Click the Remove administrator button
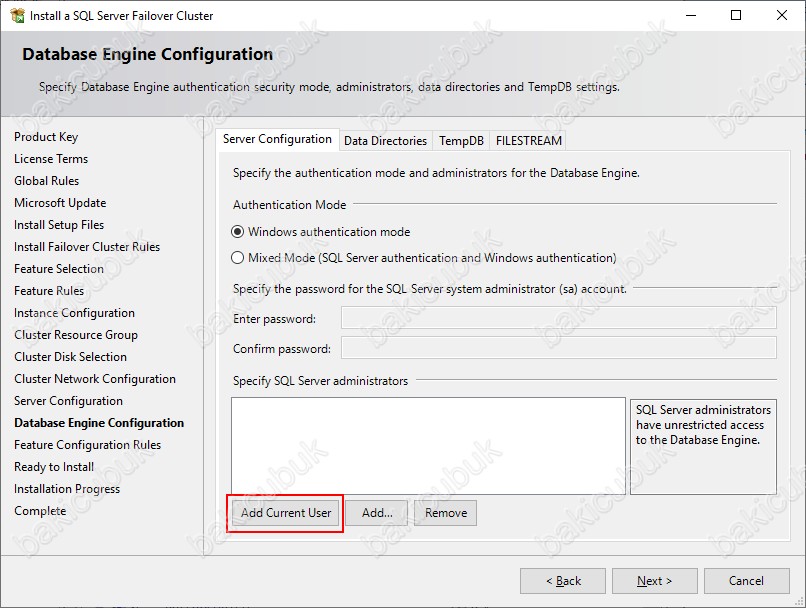The width and height of the screenshot is (806, 608). (x=446, y=513)
